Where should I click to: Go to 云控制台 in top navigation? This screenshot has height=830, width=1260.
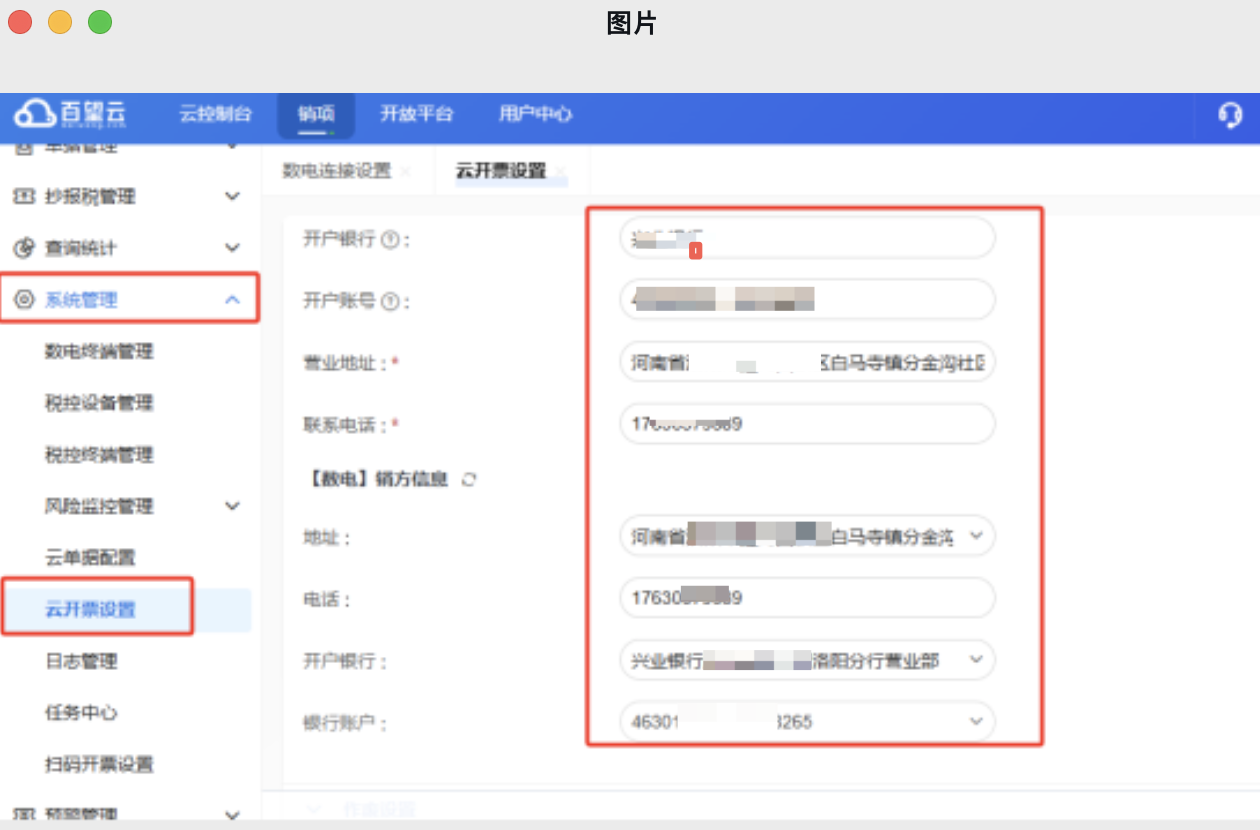pyautogui.click(x=215, y=114)
